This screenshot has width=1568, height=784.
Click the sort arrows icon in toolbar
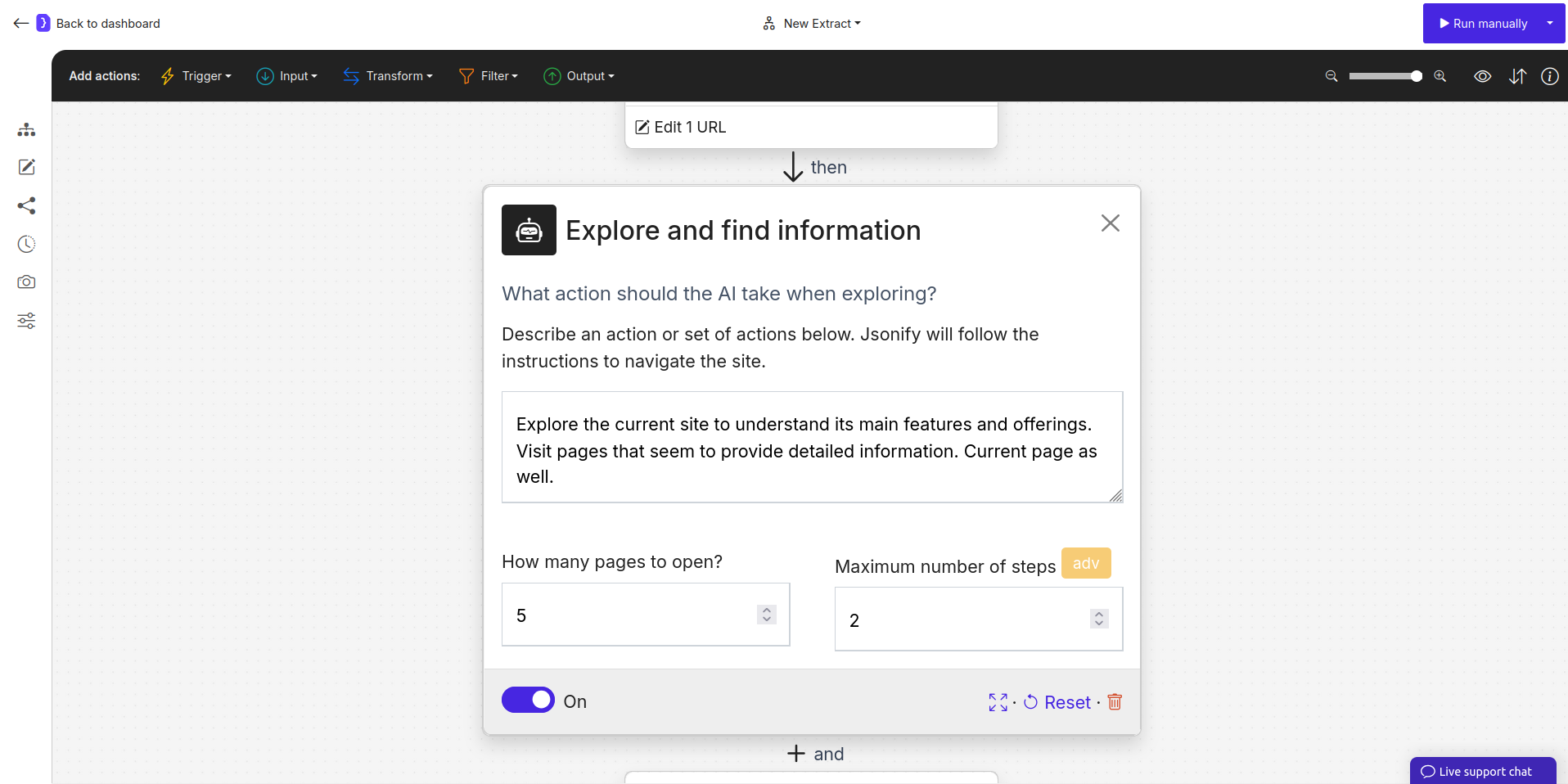click(1517, 76)
